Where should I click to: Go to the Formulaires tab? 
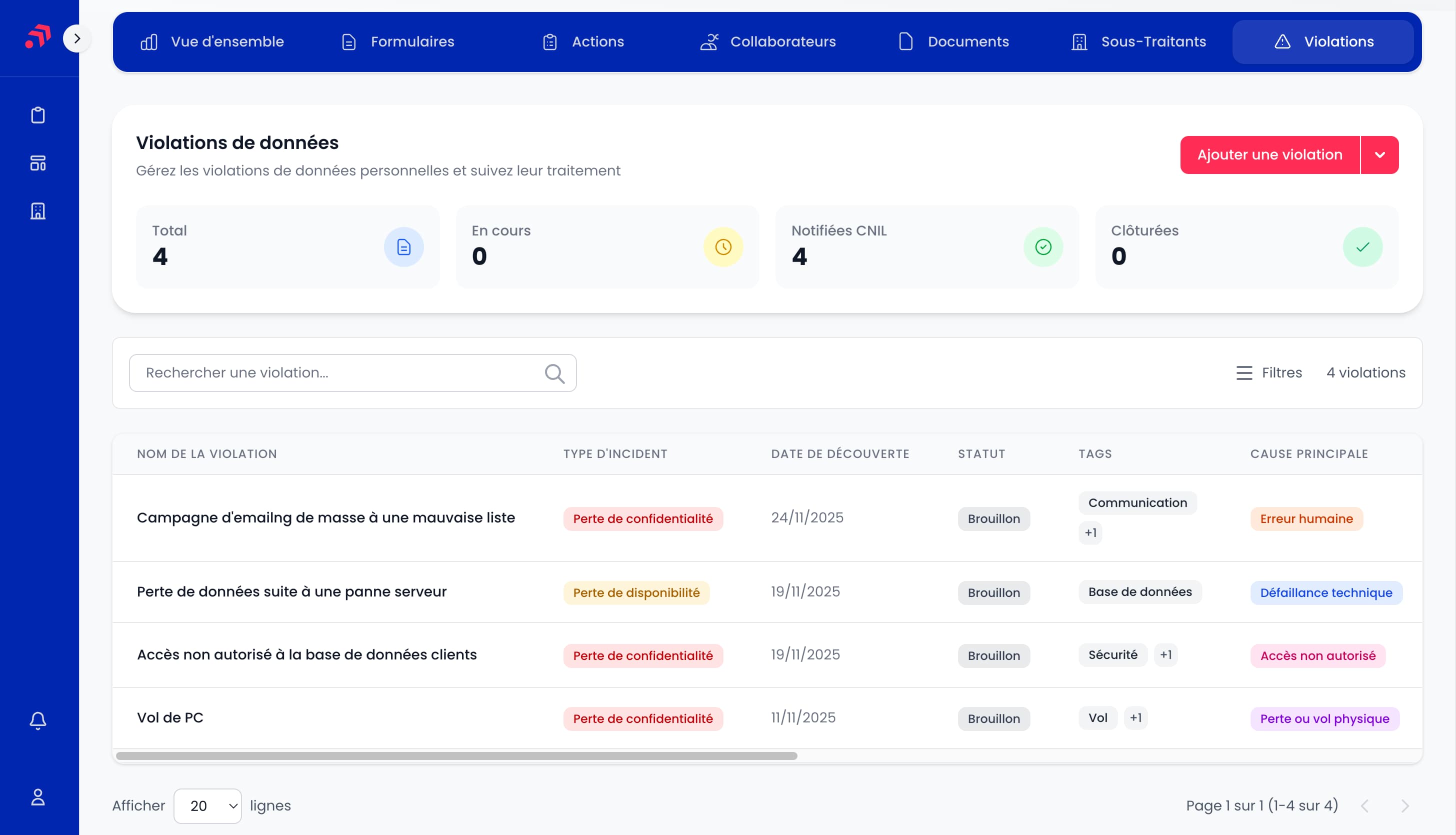point(398,42)
